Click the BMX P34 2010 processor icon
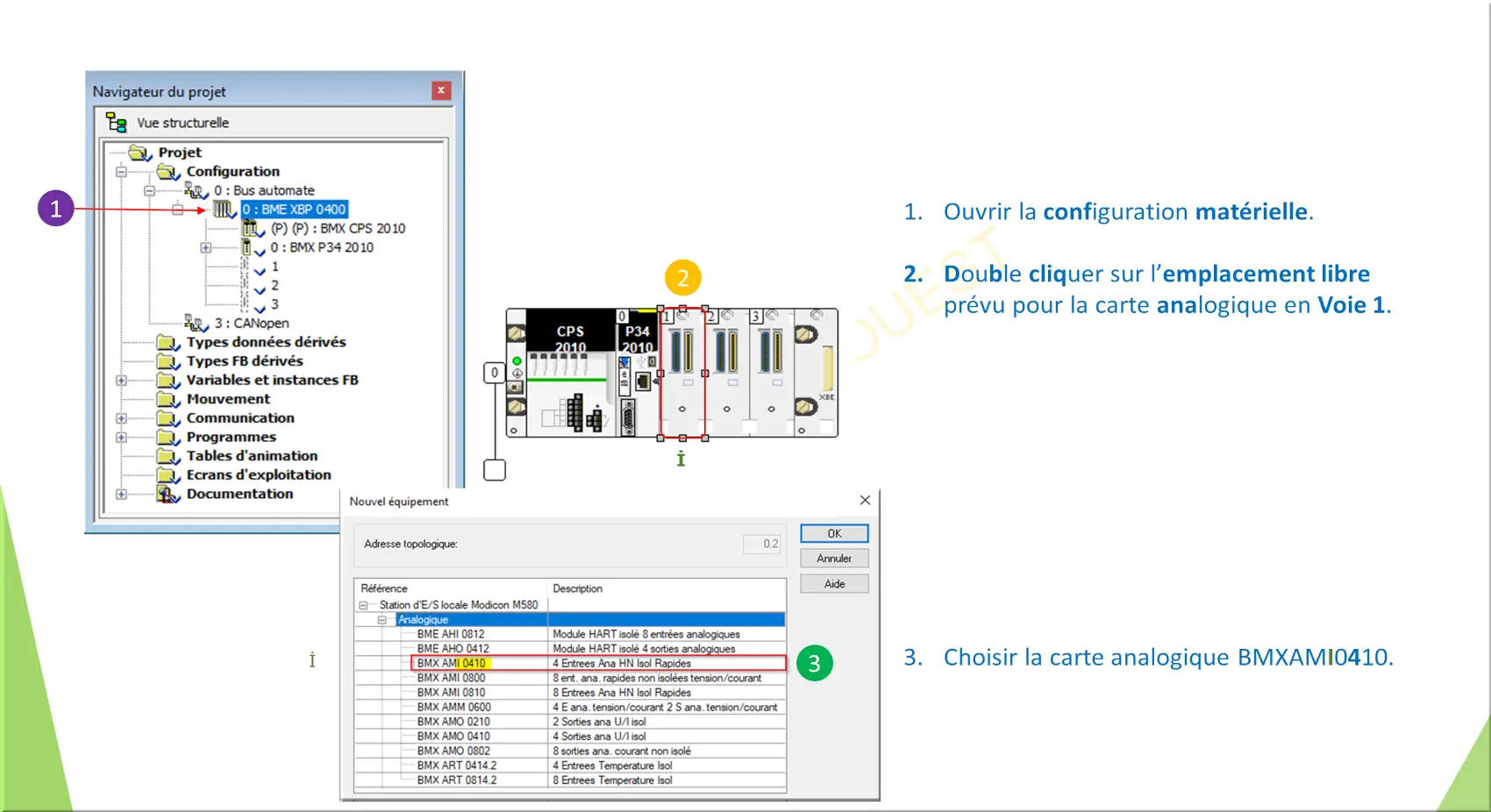The image size is (1491, 812). [253, 248]
